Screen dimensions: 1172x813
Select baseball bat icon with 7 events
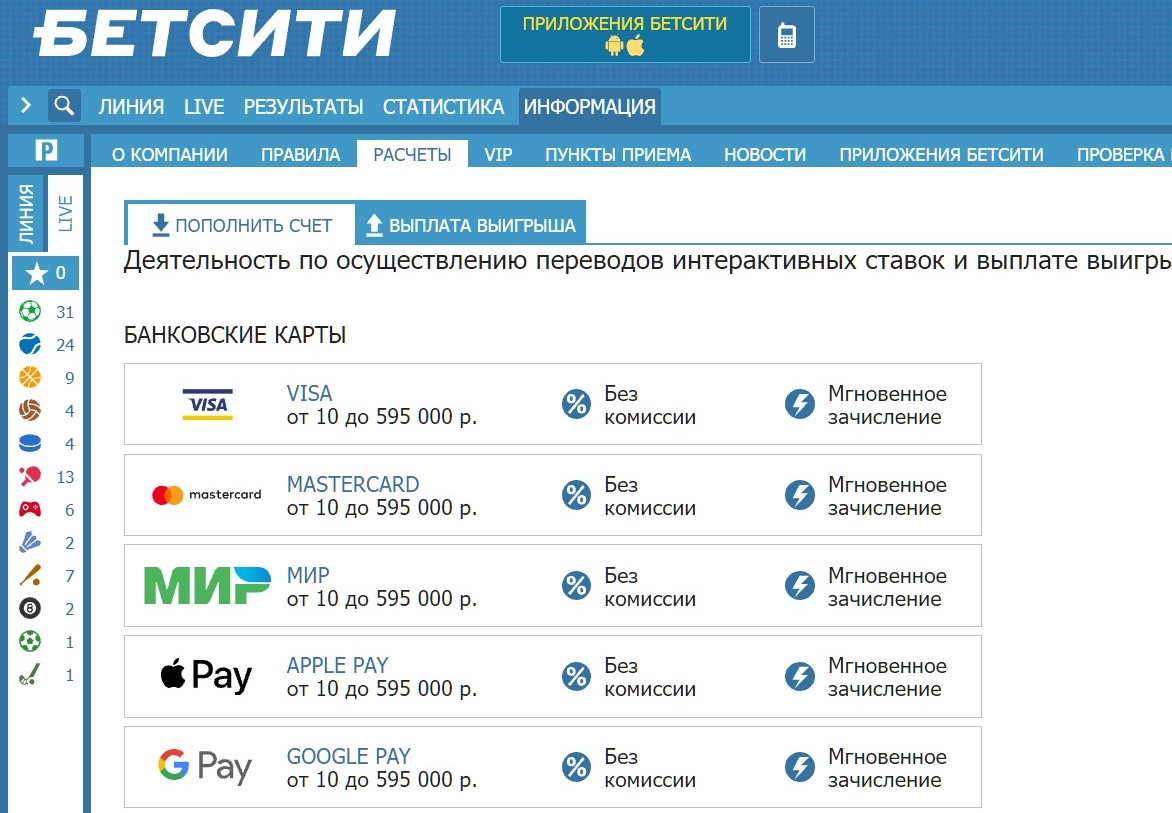click(x=30, y=575)
